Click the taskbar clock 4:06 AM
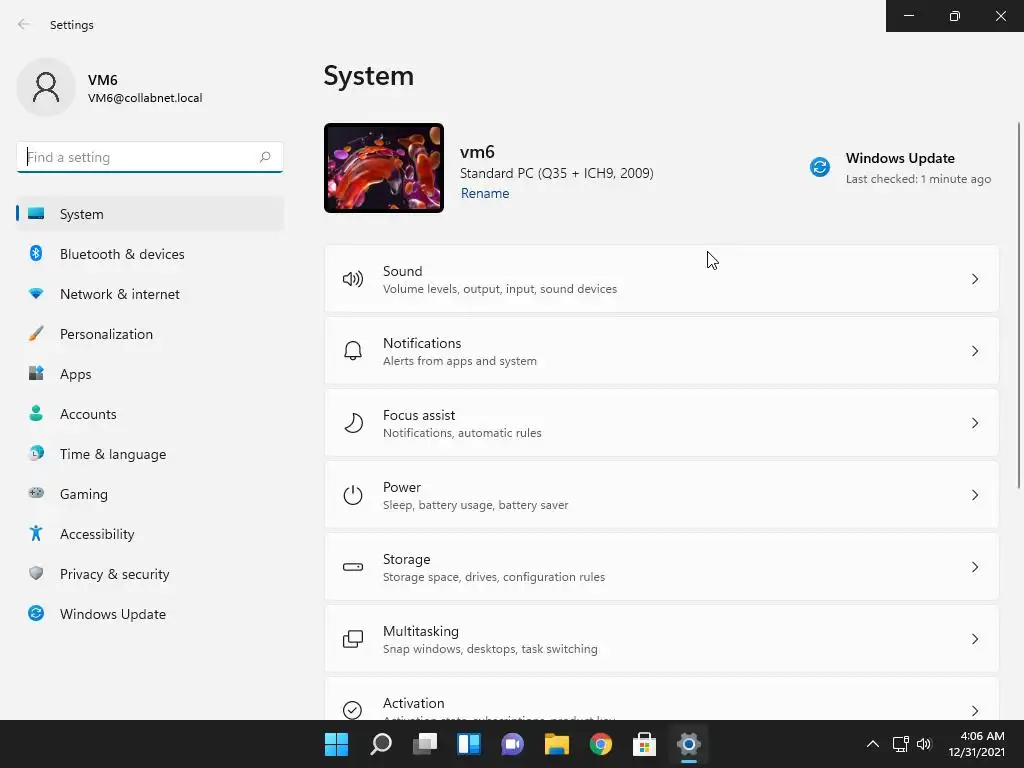Viewport: 1024px width, 768px height. tap(982, 736)
